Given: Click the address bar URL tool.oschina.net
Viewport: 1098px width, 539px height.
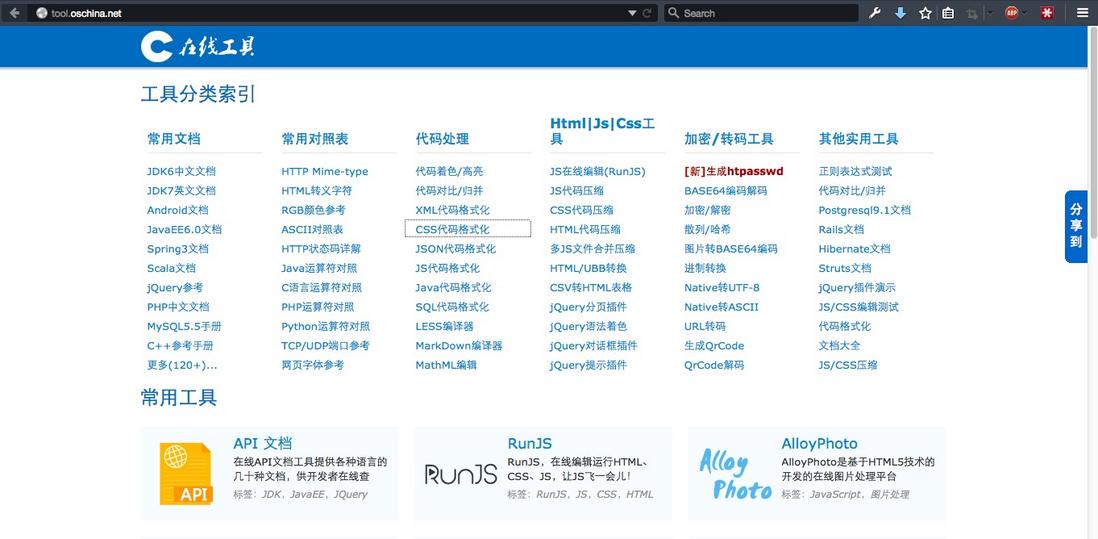Looking at the screenshot, I should pyautogui.click(x=86, y=13).
